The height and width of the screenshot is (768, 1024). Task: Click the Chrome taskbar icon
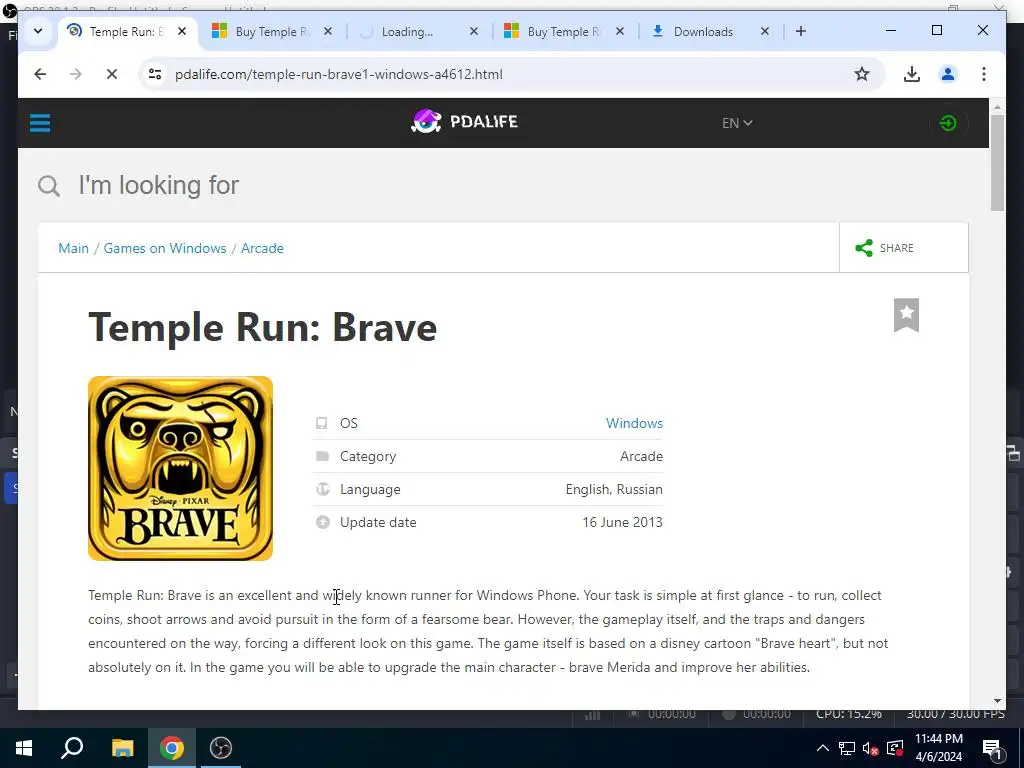[x=171, y=748]
